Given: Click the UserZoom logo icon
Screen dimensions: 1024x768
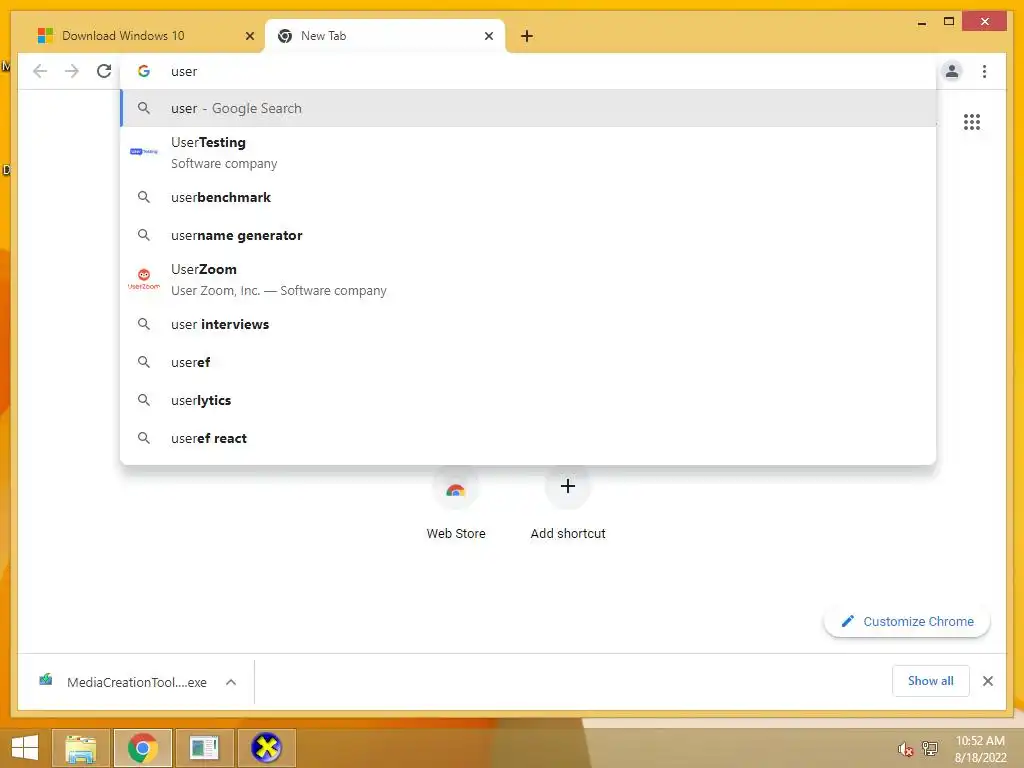Looking at the screenshot, I should 144,279.
